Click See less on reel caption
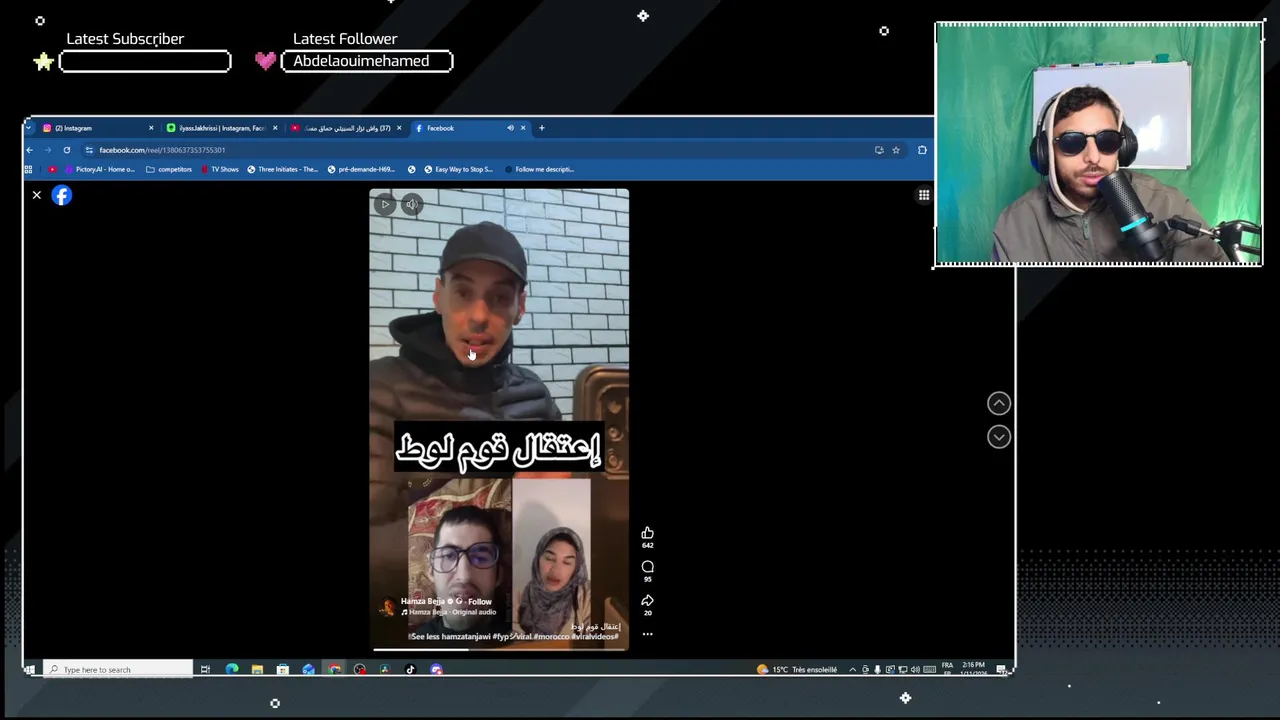This screenshot has width=1280, height=720. [x=425, y=636]
